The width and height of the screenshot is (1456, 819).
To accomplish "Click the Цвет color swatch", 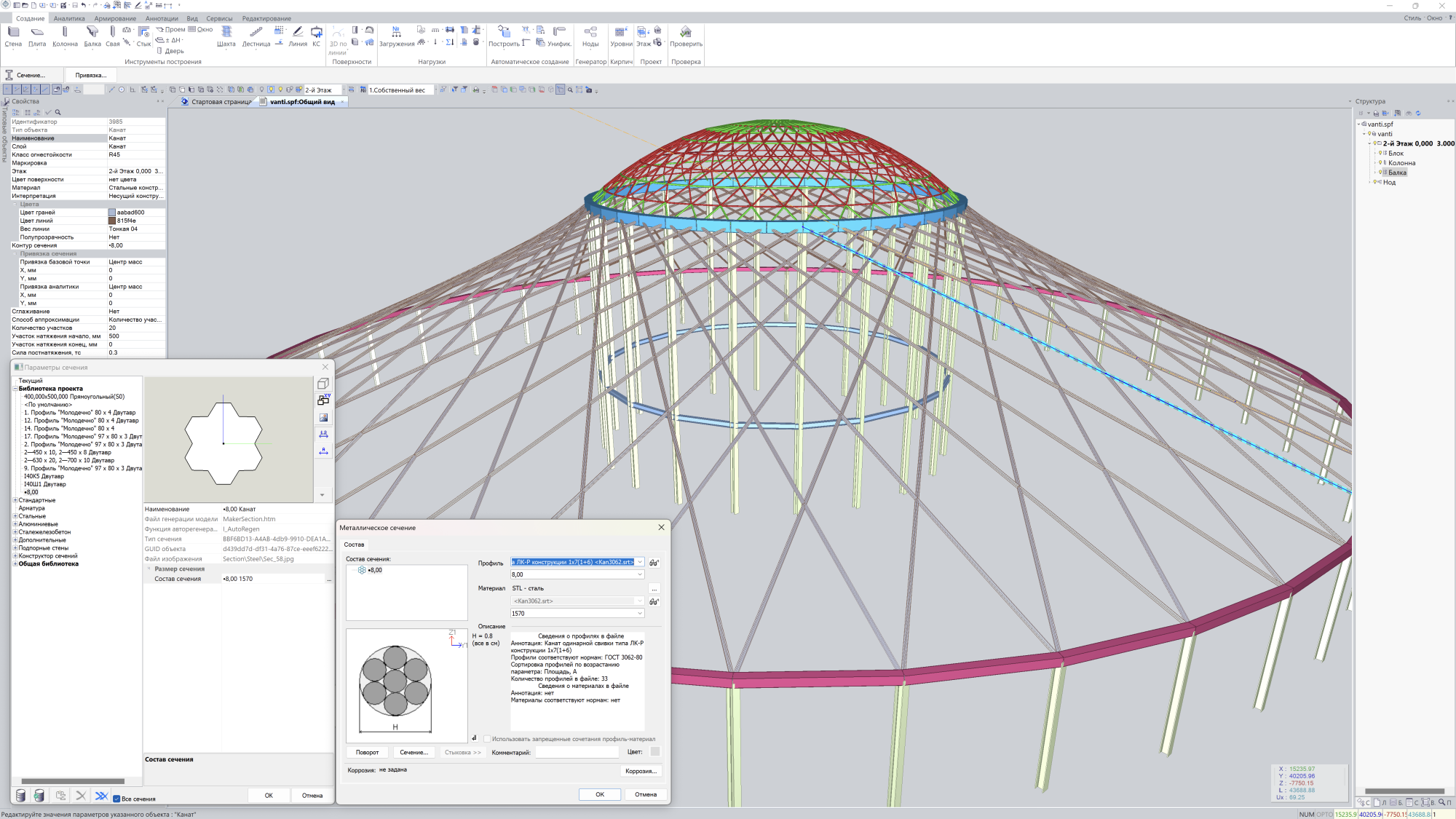I will point(654,752).
